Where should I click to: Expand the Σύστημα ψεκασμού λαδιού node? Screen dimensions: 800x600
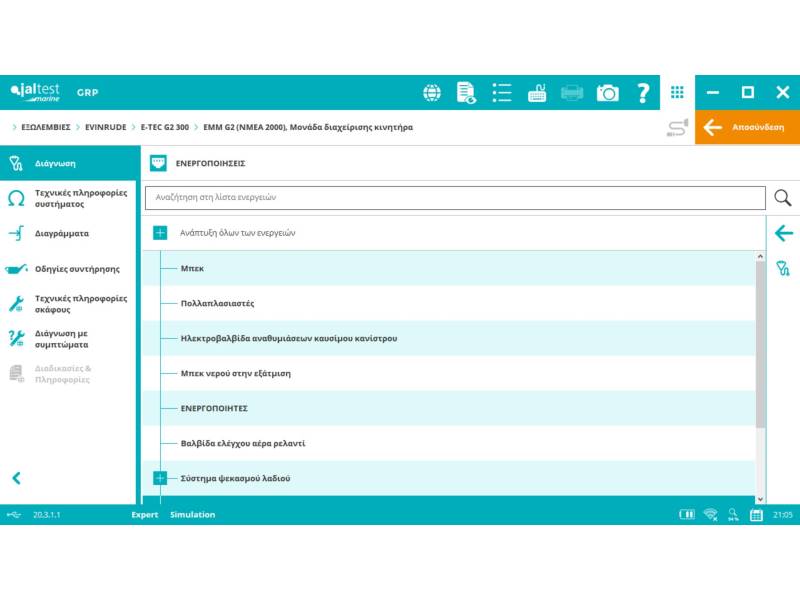pyautogui.click(x=160, y=478)
